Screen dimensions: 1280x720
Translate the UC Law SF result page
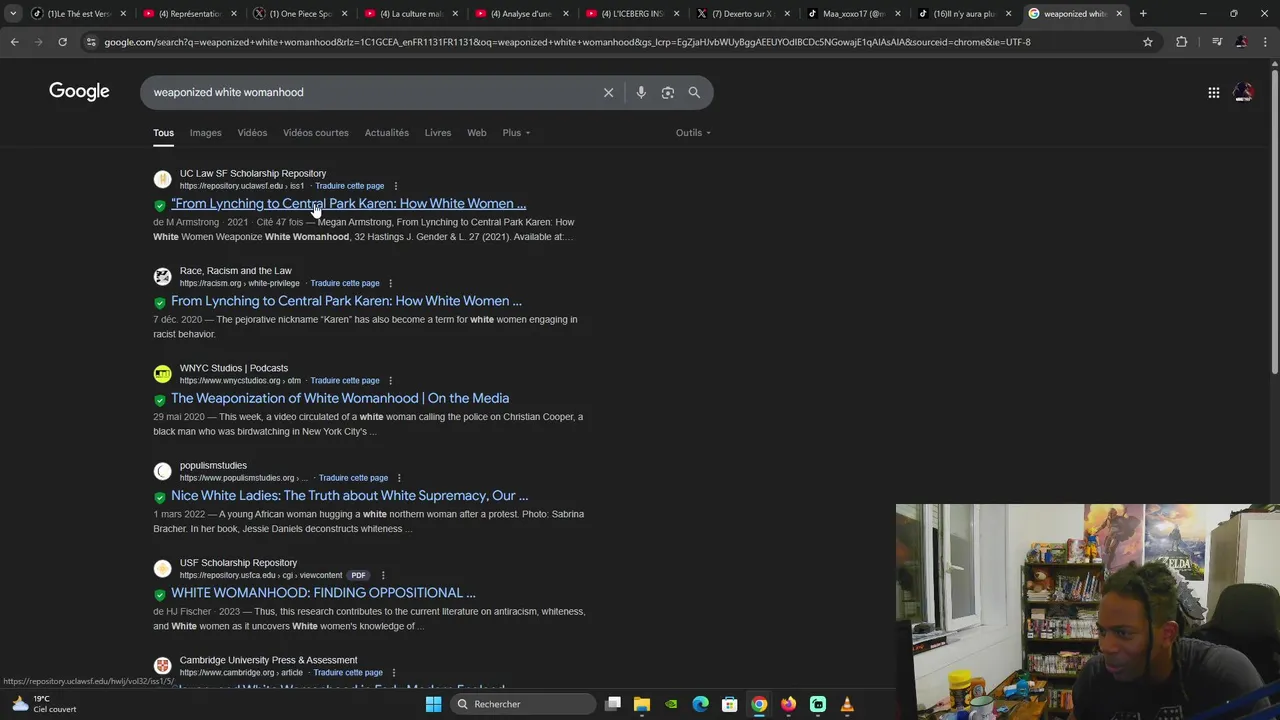[x=350, y=186]
